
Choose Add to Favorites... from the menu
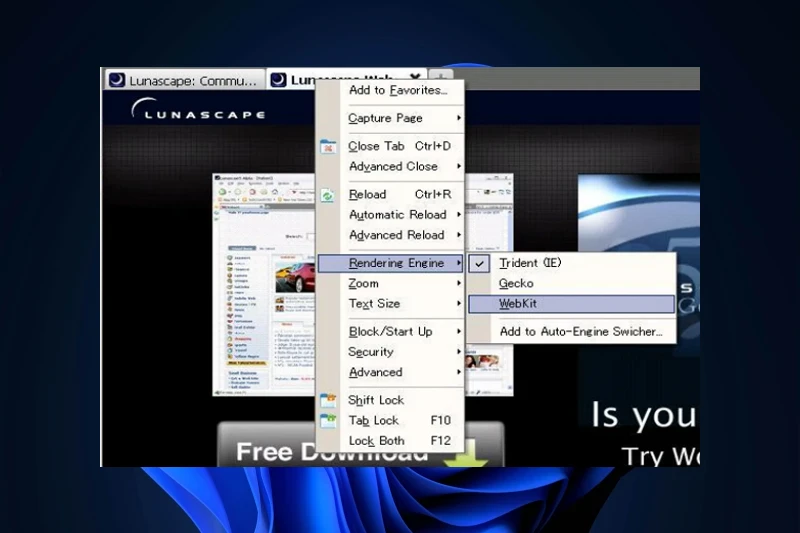coord(391,91)
